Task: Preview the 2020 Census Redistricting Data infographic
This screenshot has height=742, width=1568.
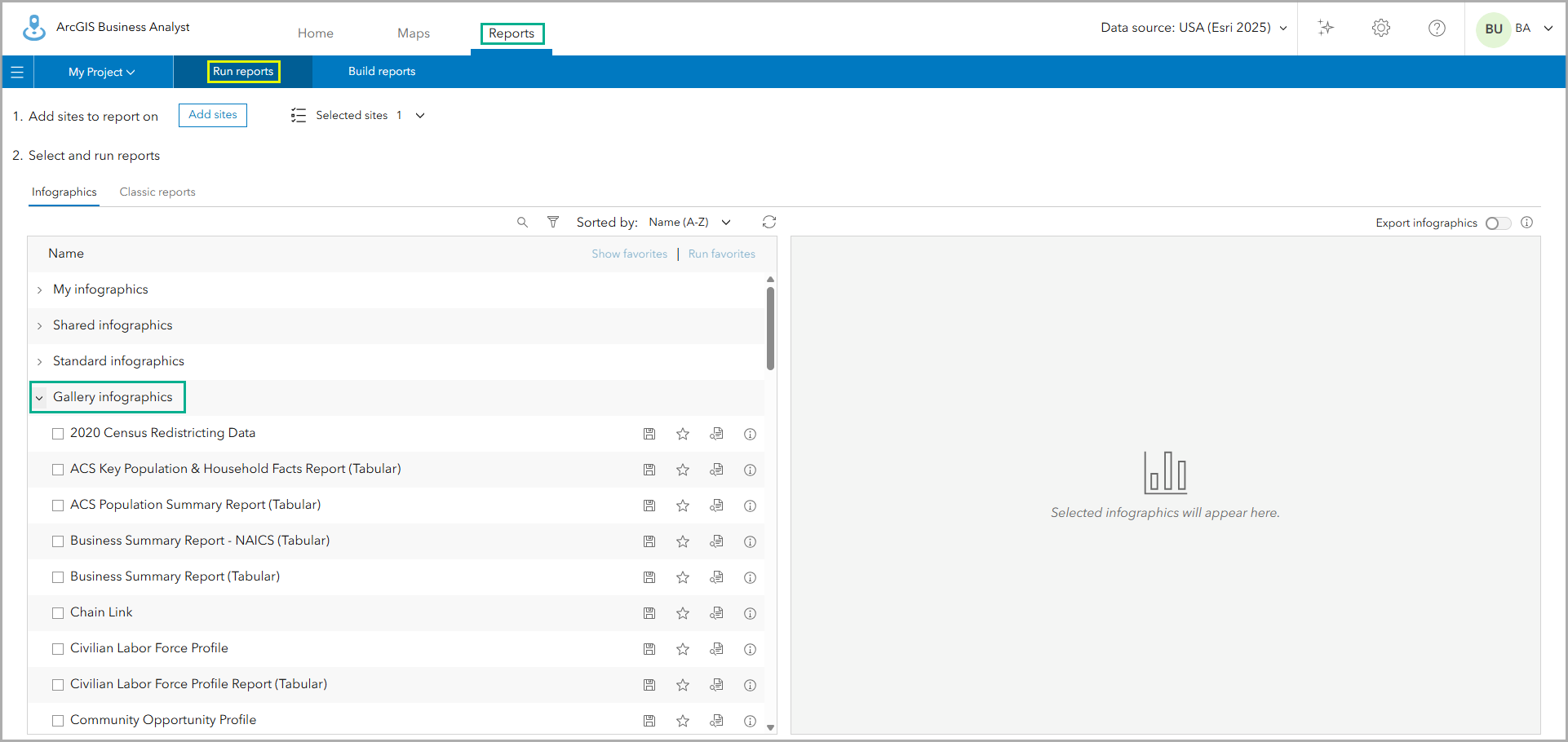Action: pyautogui.click(x=716, y=434)
